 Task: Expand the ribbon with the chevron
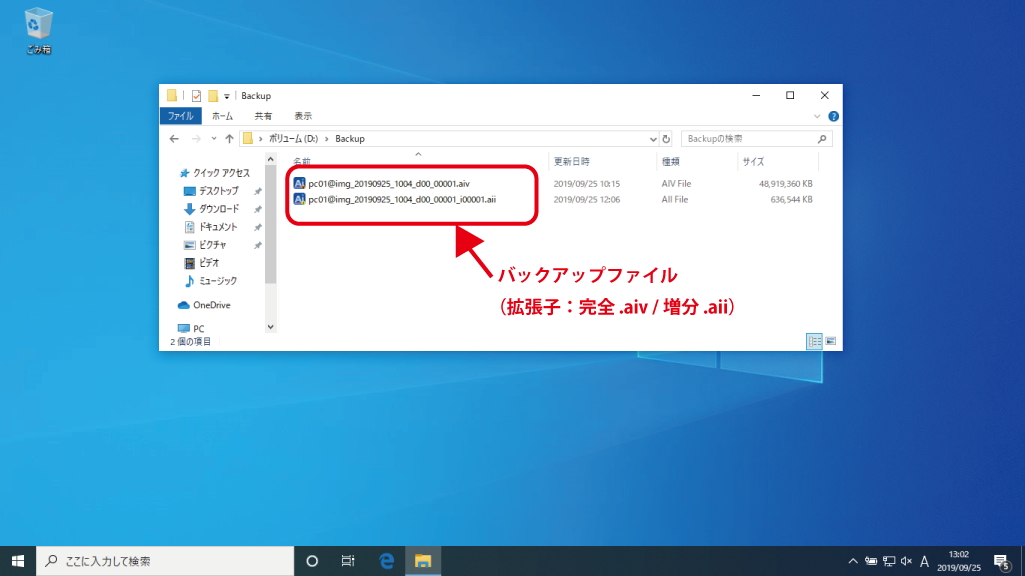[817, 116]
